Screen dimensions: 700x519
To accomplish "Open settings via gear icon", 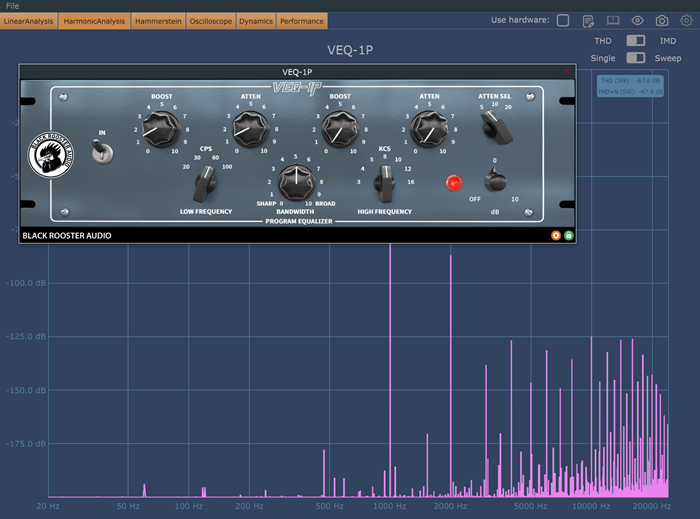I will (x=686, y=20).
